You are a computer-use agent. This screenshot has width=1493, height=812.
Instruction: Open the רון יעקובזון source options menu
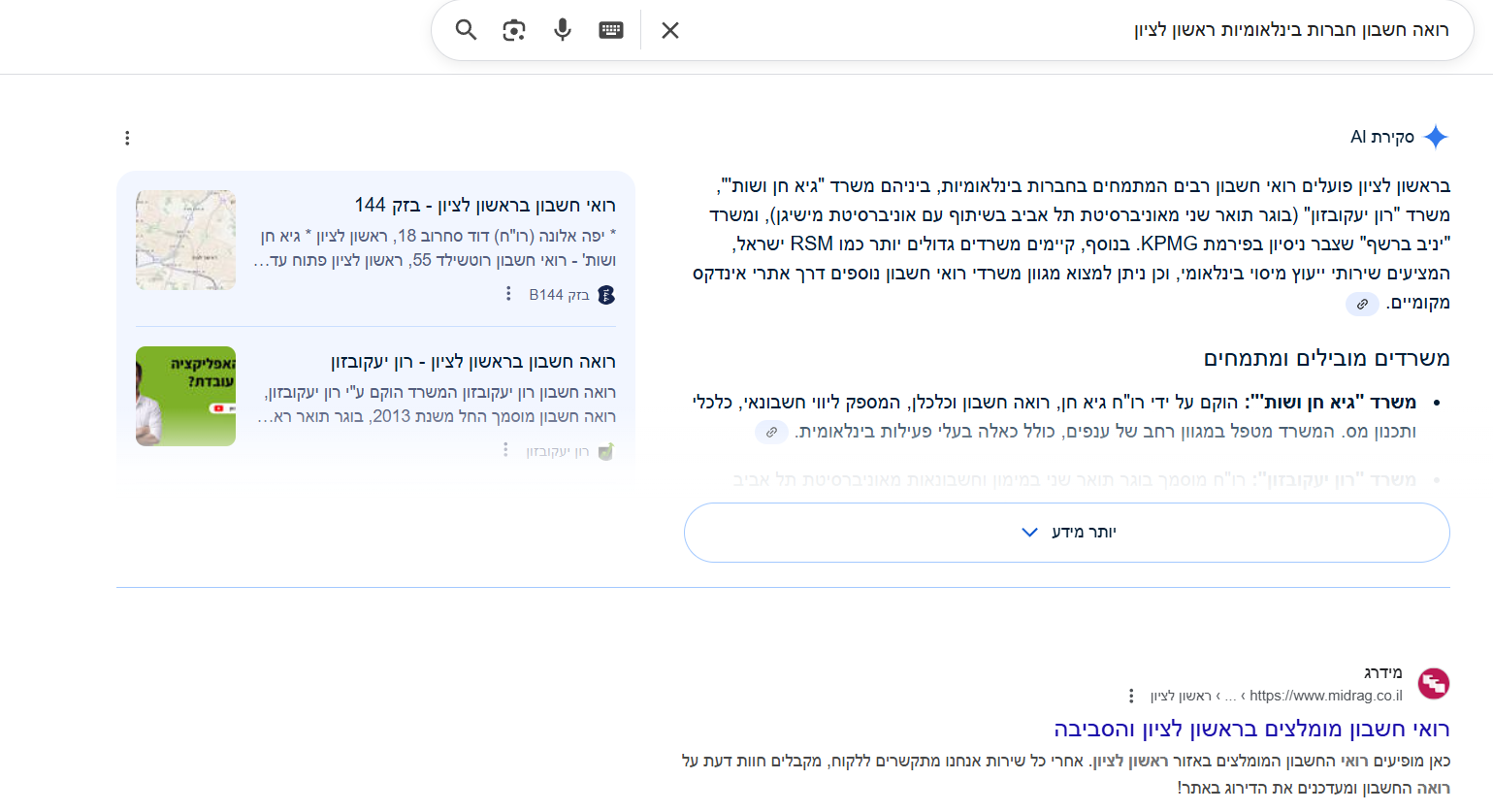pos(503,449)
